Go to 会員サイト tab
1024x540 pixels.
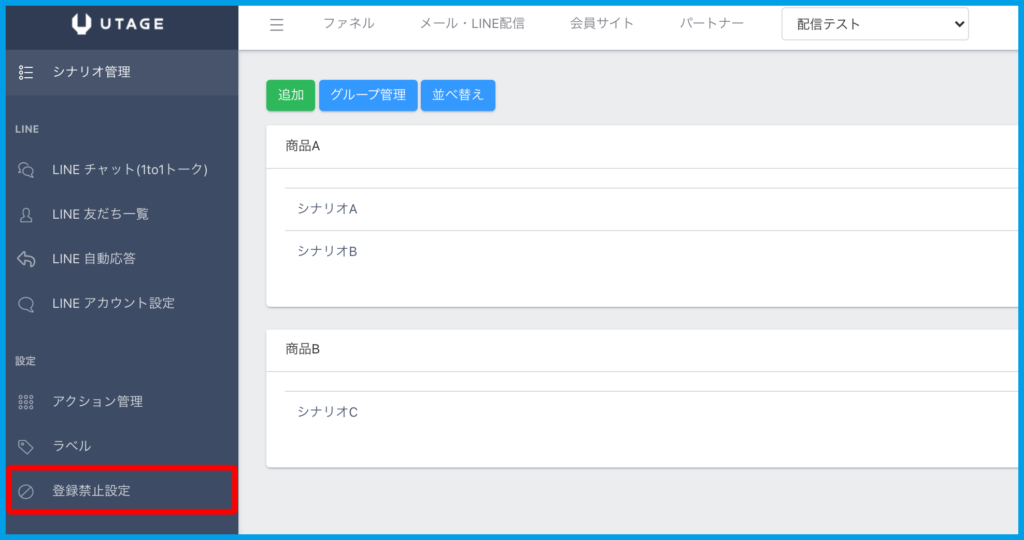click(602, 24)
